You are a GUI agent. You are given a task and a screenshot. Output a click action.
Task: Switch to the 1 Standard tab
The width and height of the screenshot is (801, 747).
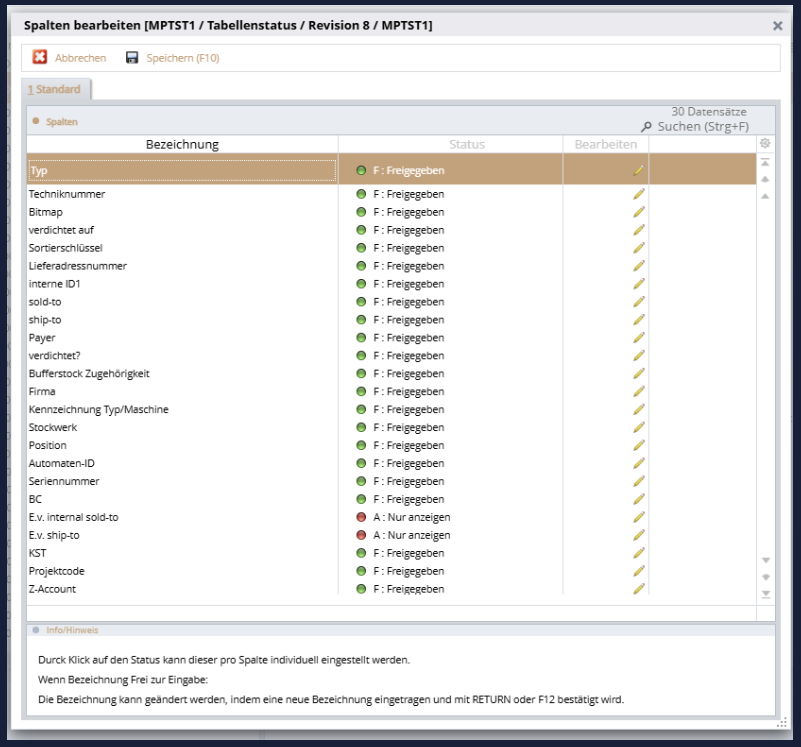pyautogui.click(x=55, y=90)
